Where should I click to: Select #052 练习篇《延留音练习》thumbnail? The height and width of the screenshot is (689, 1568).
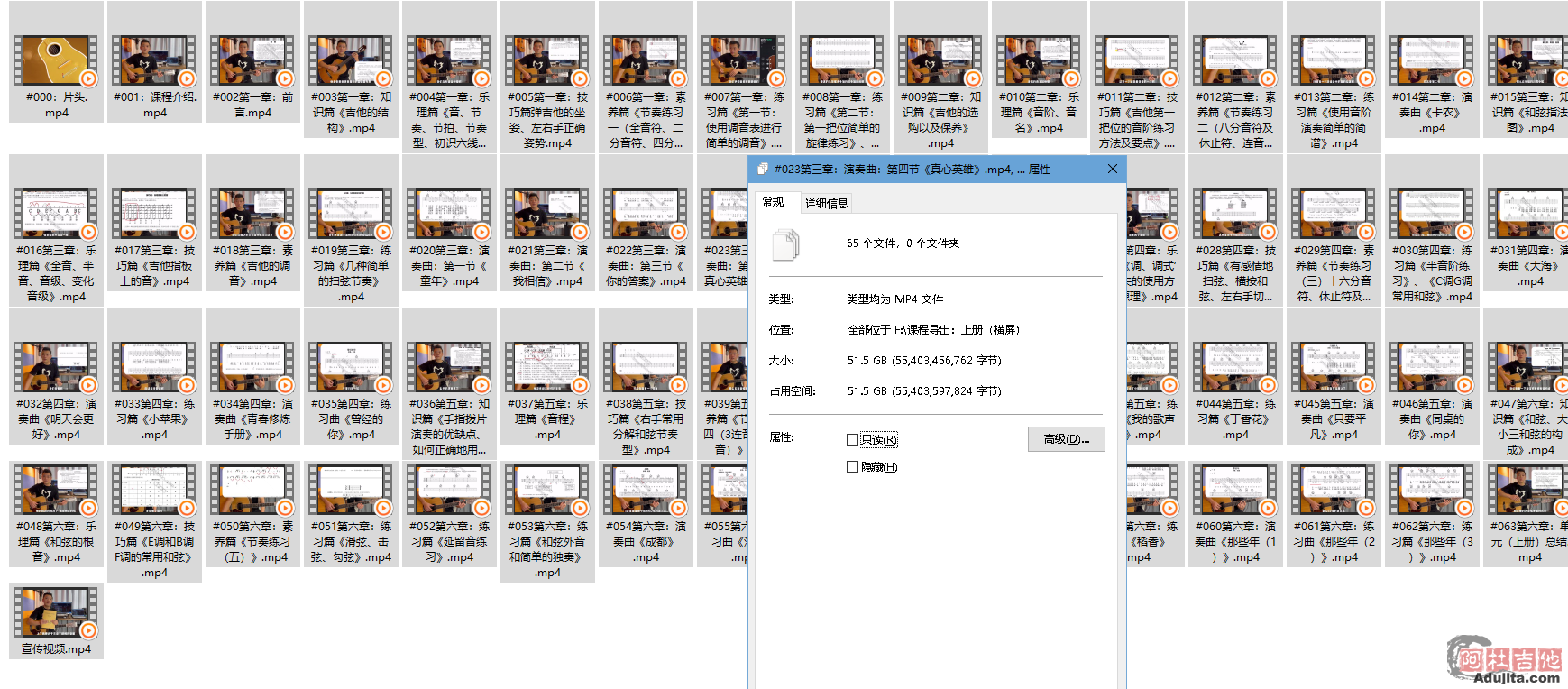tap(449, 490)
